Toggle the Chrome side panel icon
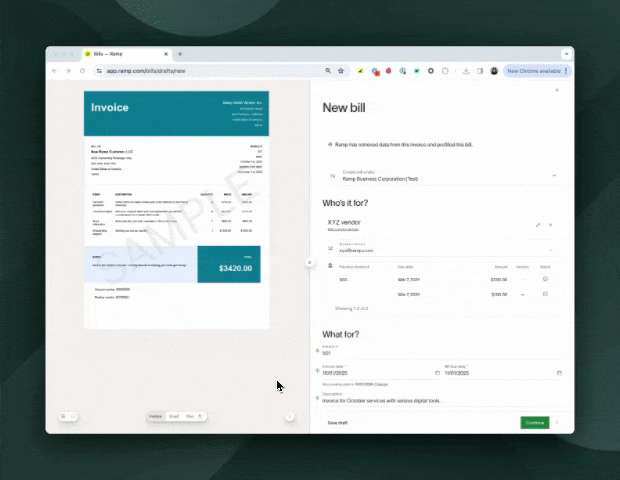This screenshot has width=620, height=480. click(480, 71)
